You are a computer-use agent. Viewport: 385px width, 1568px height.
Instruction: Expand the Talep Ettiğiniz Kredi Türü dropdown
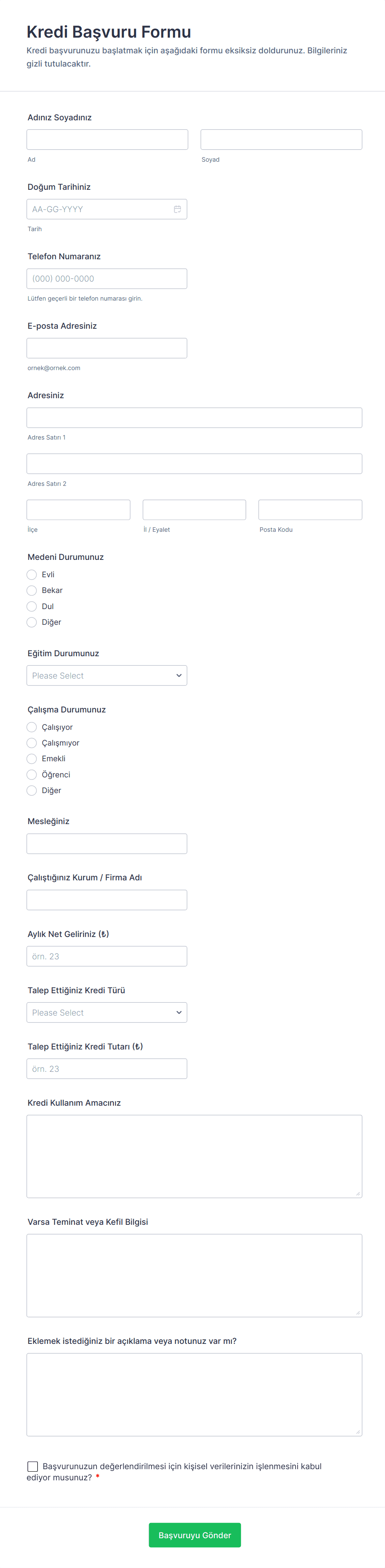coord(107,1012)
